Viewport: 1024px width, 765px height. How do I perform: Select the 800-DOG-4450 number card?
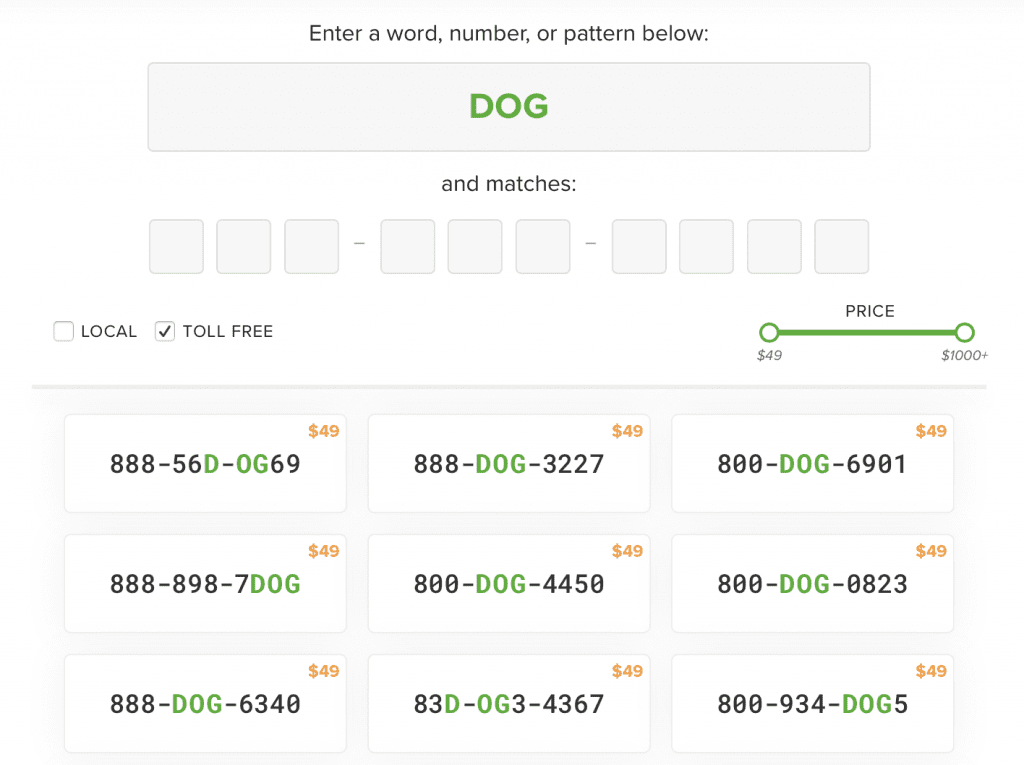pos(509,583)
